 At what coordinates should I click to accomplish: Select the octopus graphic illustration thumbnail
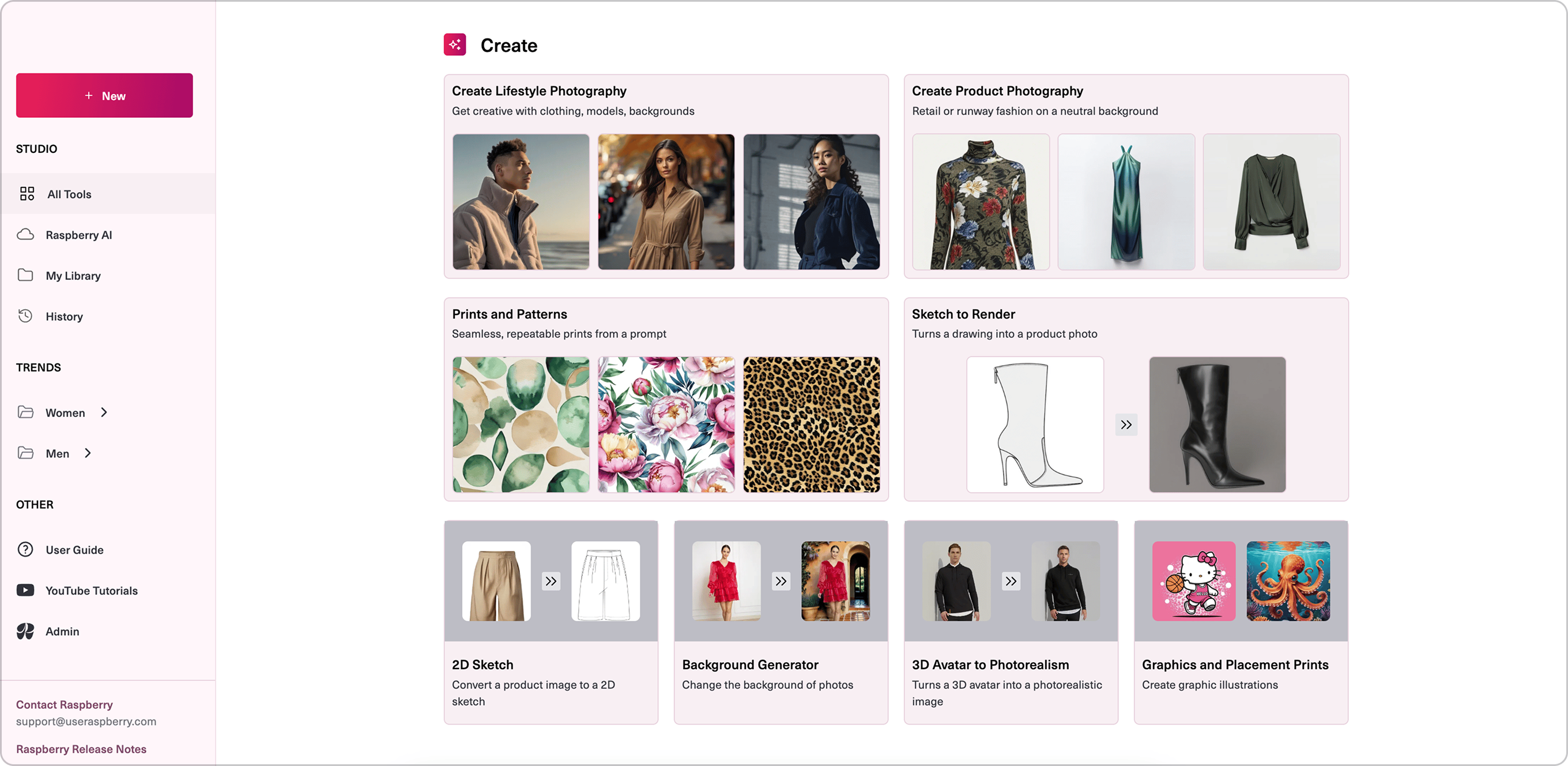pos(1288,581)
